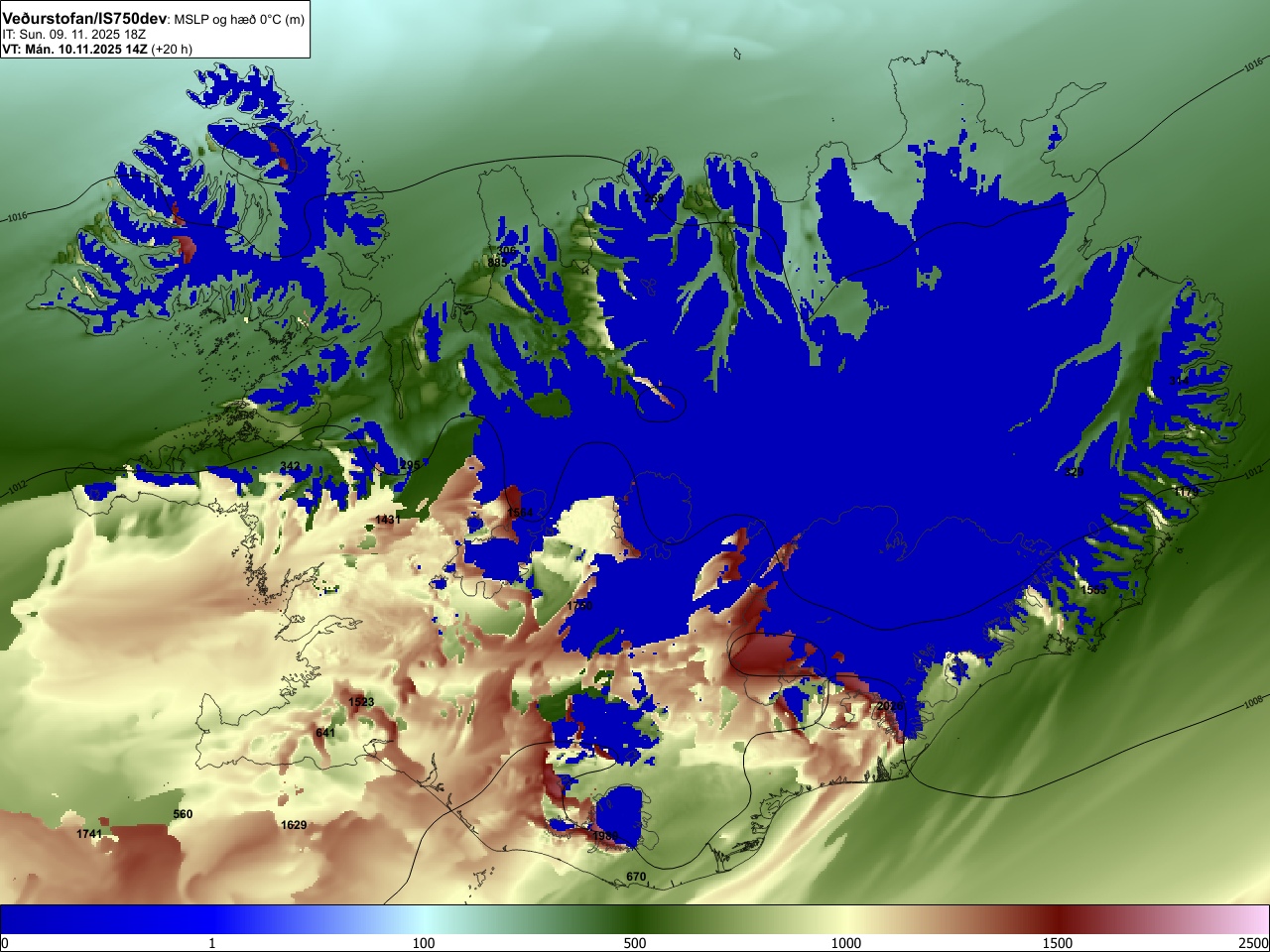This screenshot has height=952, width=1270.
Task: Click the 1431 height value on the map
Action: point(388,520)
